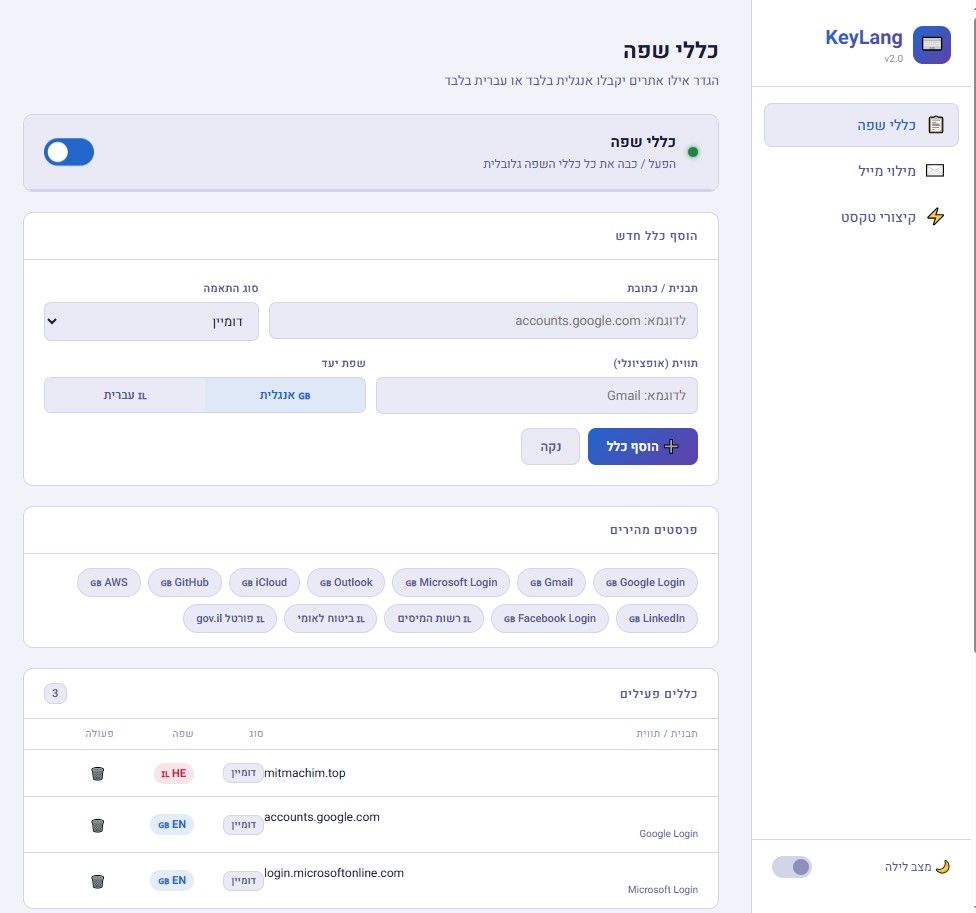The image size is (976, 913).
Task: Apply the ביטוח לאומי preset chip
Action: coord(328,619)
